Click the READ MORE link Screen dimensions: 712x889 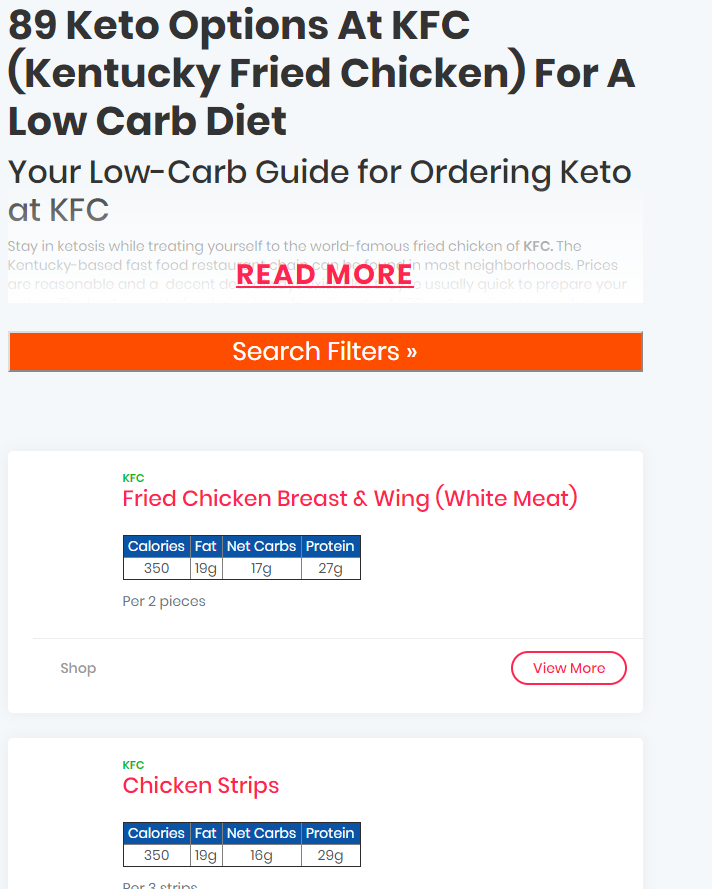(324, 274)
